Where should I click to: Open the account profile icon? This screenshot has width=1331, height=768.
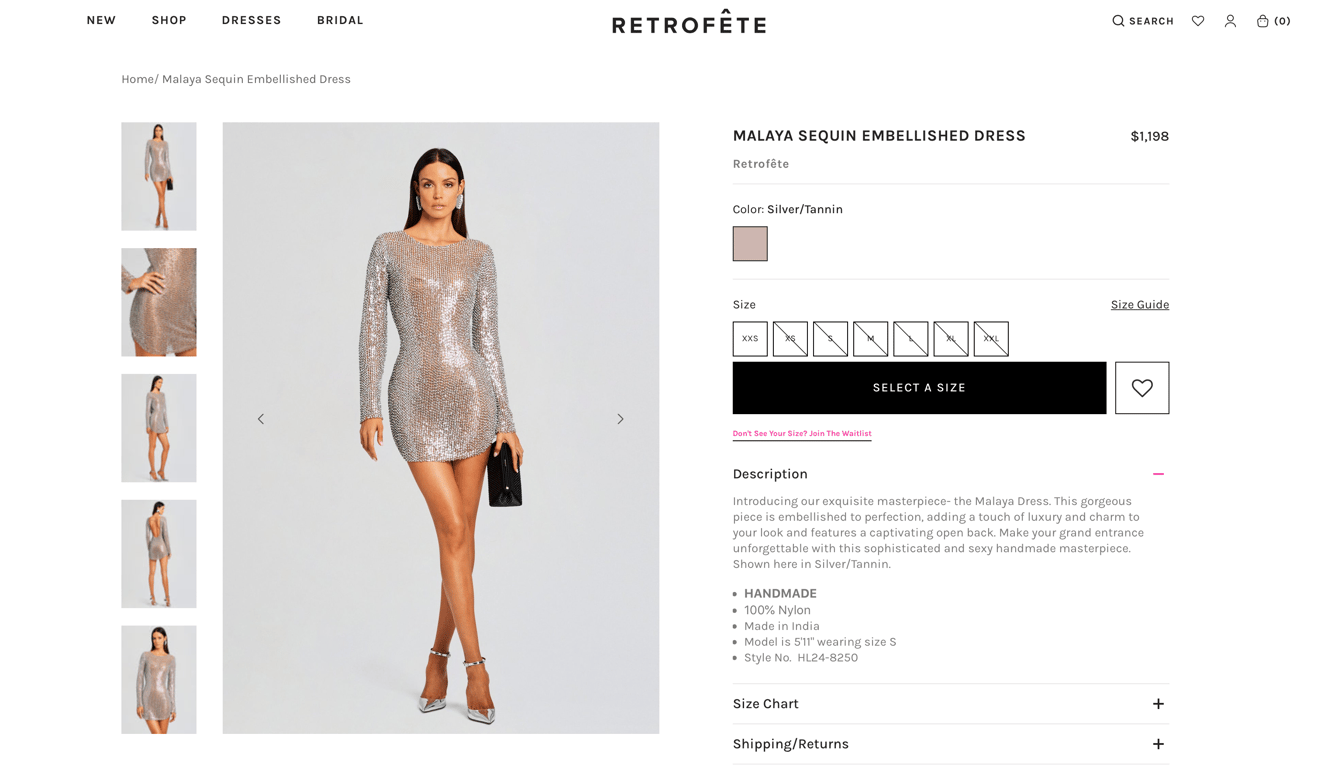(1230, 21)
